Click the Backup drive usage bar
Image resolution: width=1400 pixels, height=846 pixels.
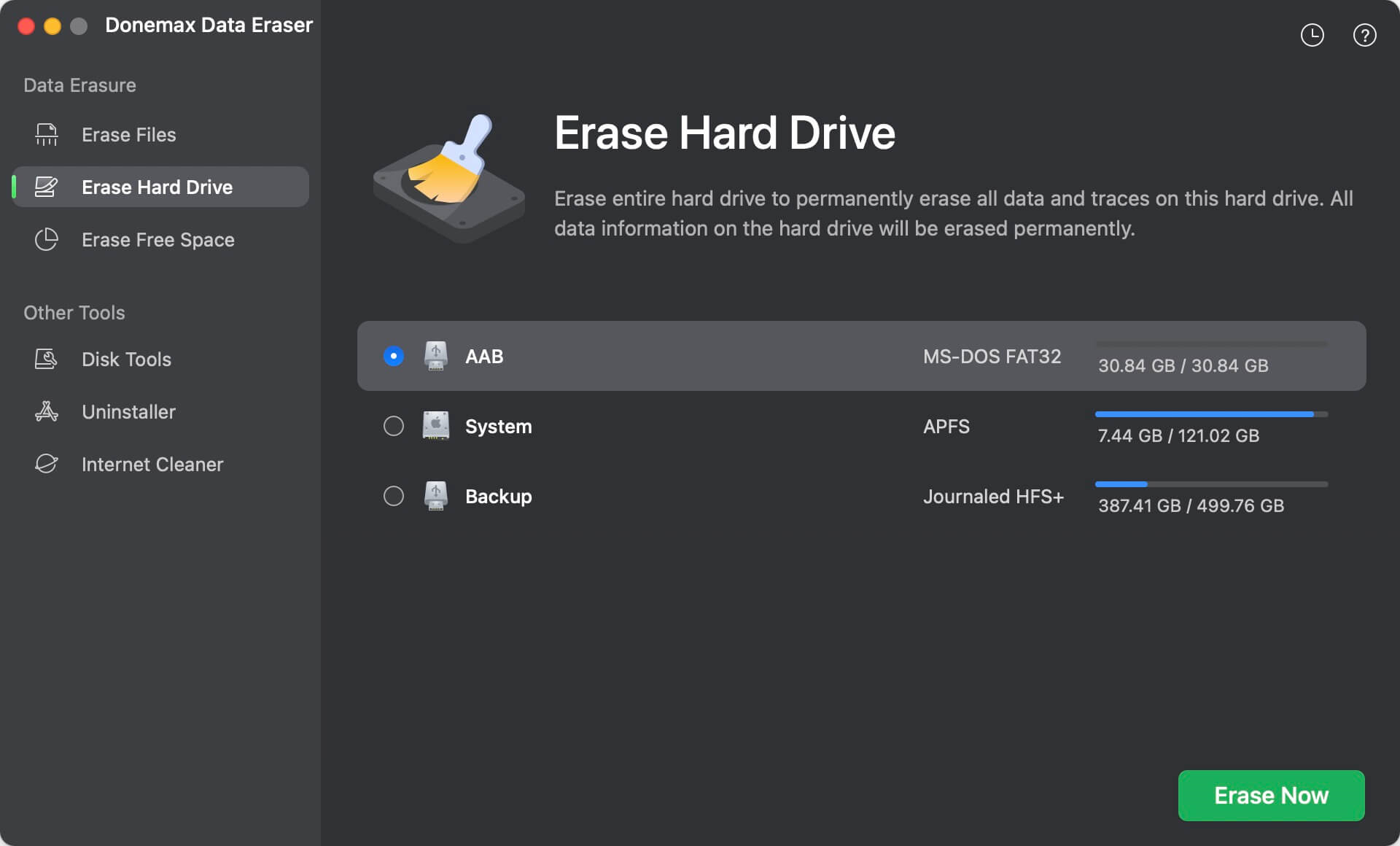click(x=1211, y=484)
